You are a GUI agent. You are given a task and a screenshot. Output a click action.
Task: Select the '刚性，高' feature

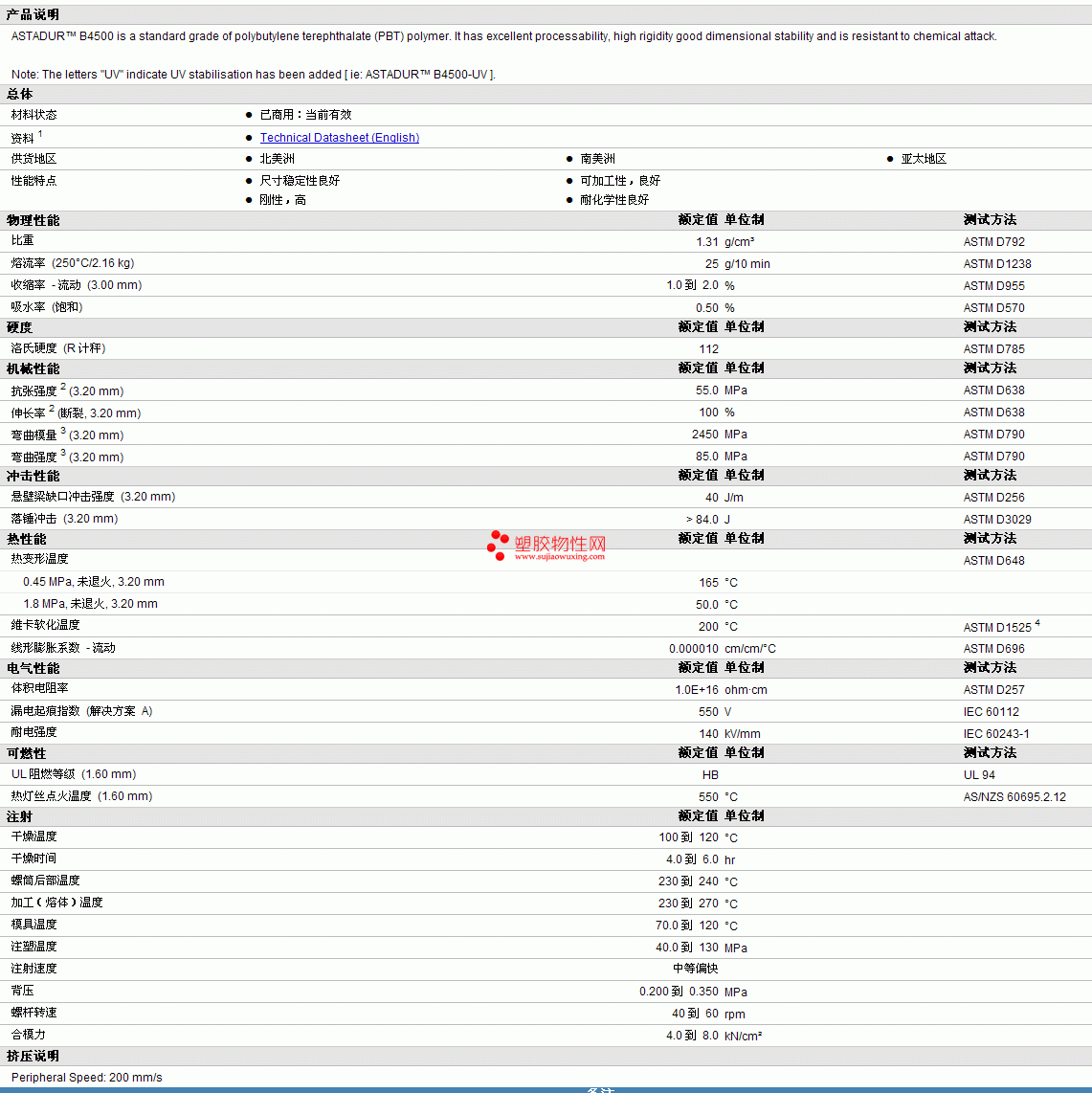[x=283, y=200]
